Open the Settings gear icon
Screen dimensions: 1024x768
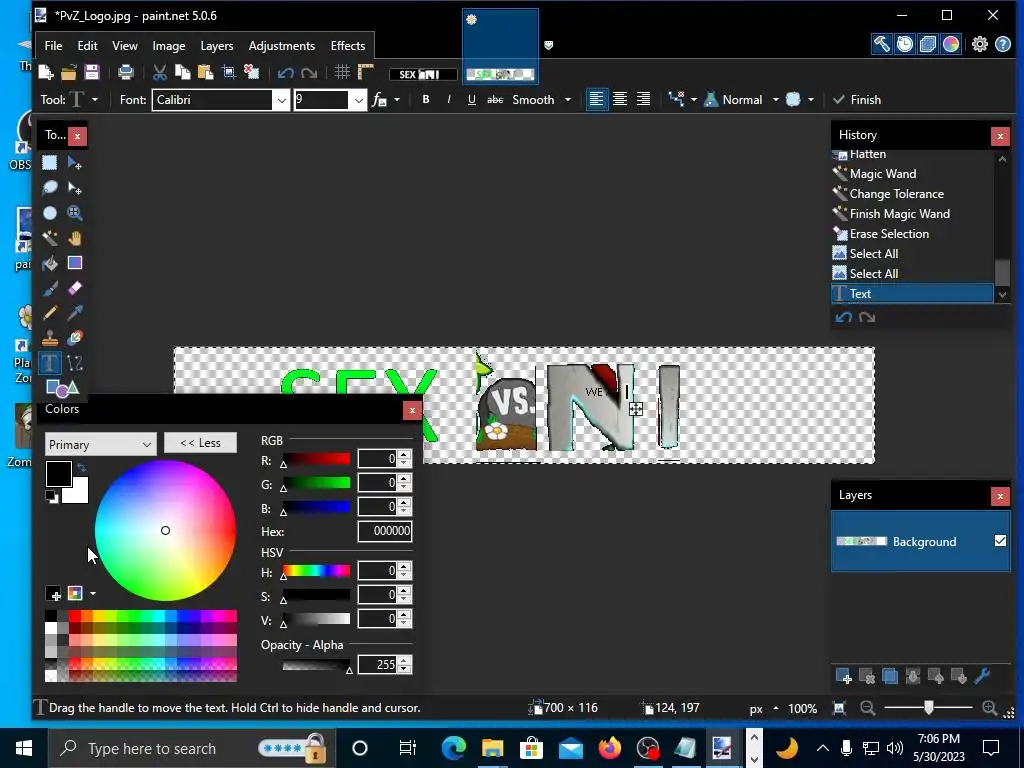[x=980, y=44]
